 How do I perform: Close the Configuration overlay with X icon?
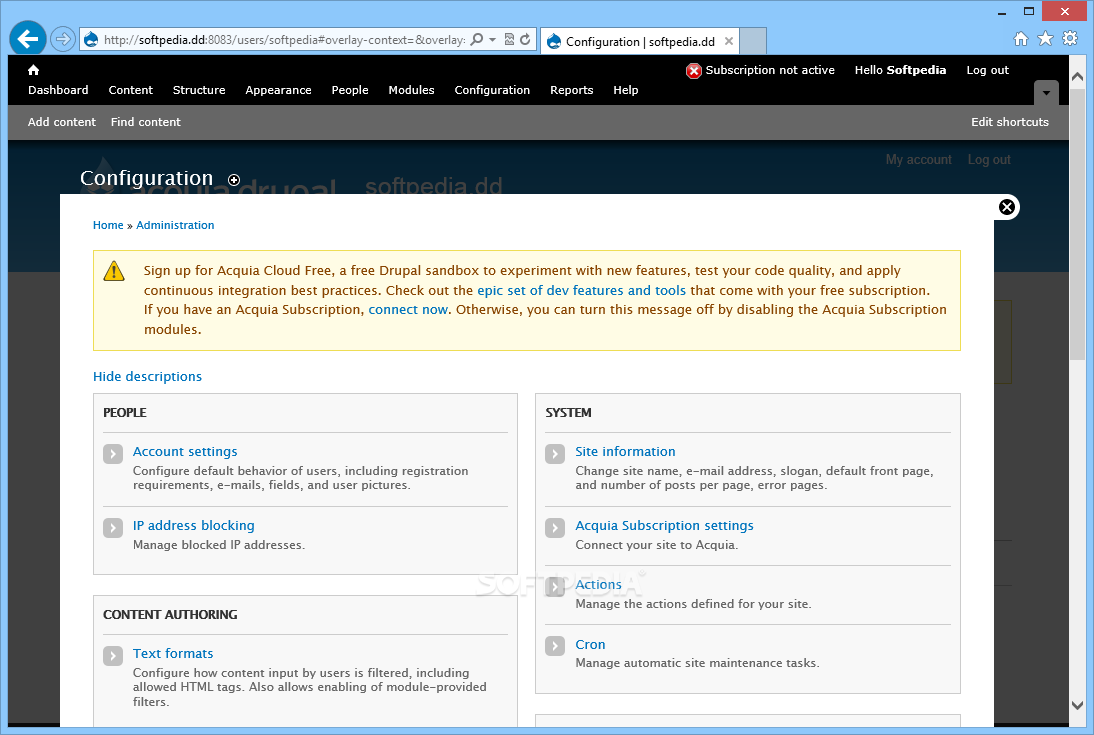1007,207
